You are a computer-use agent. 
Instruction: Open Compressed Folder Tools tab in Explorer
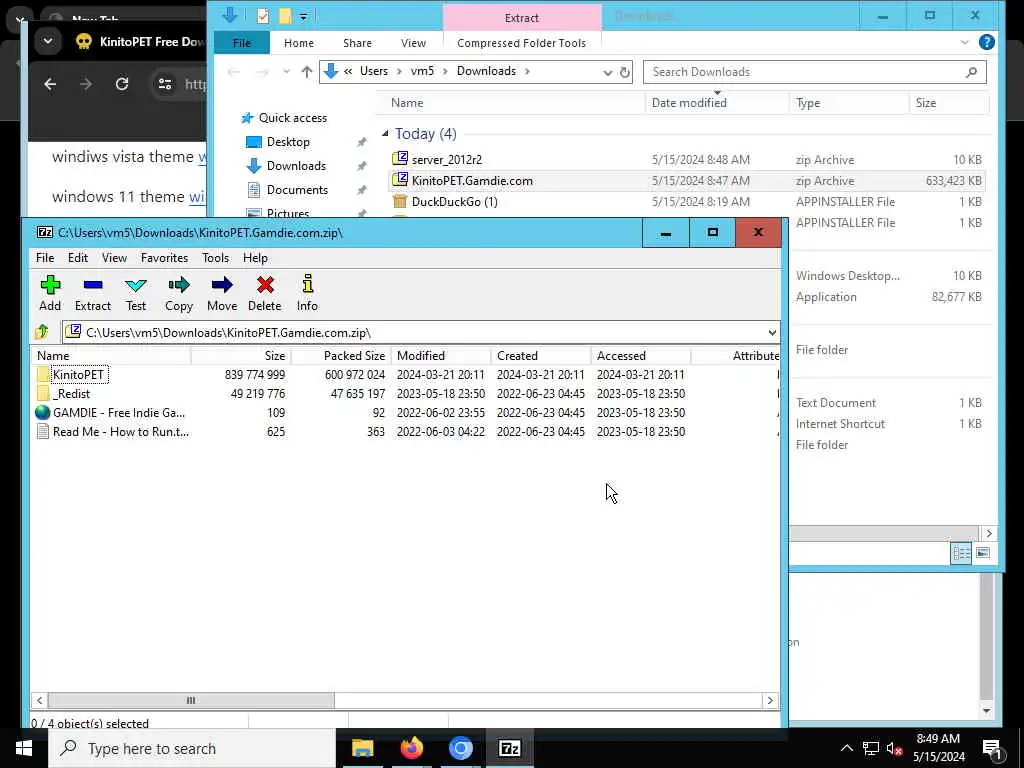521,43
